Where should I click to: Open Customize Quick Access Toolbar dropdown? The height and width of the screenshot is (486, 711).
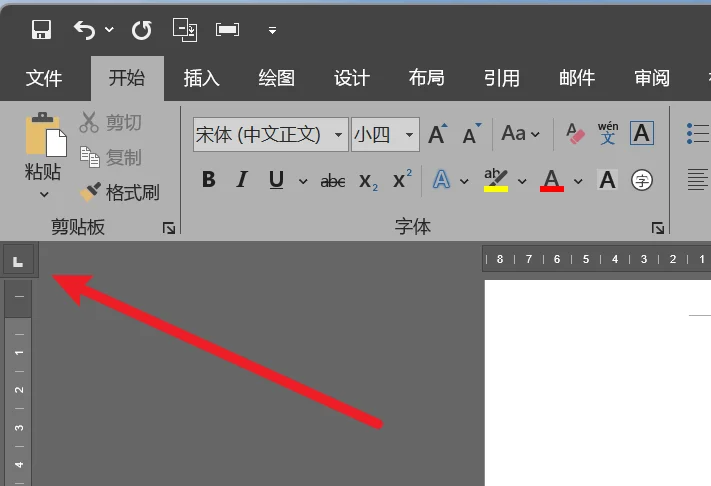(272, 30)
